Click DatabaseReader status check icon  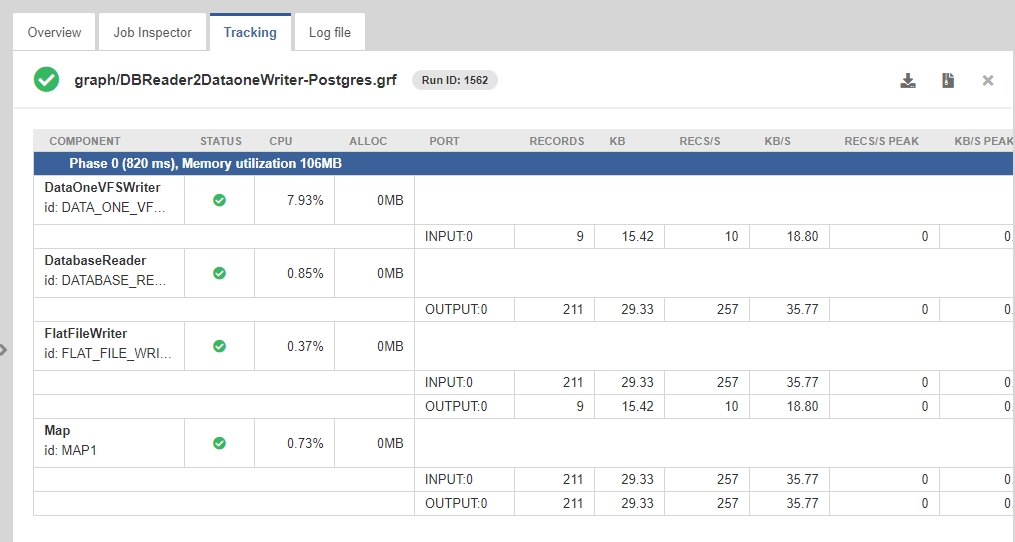pos(219,273)
